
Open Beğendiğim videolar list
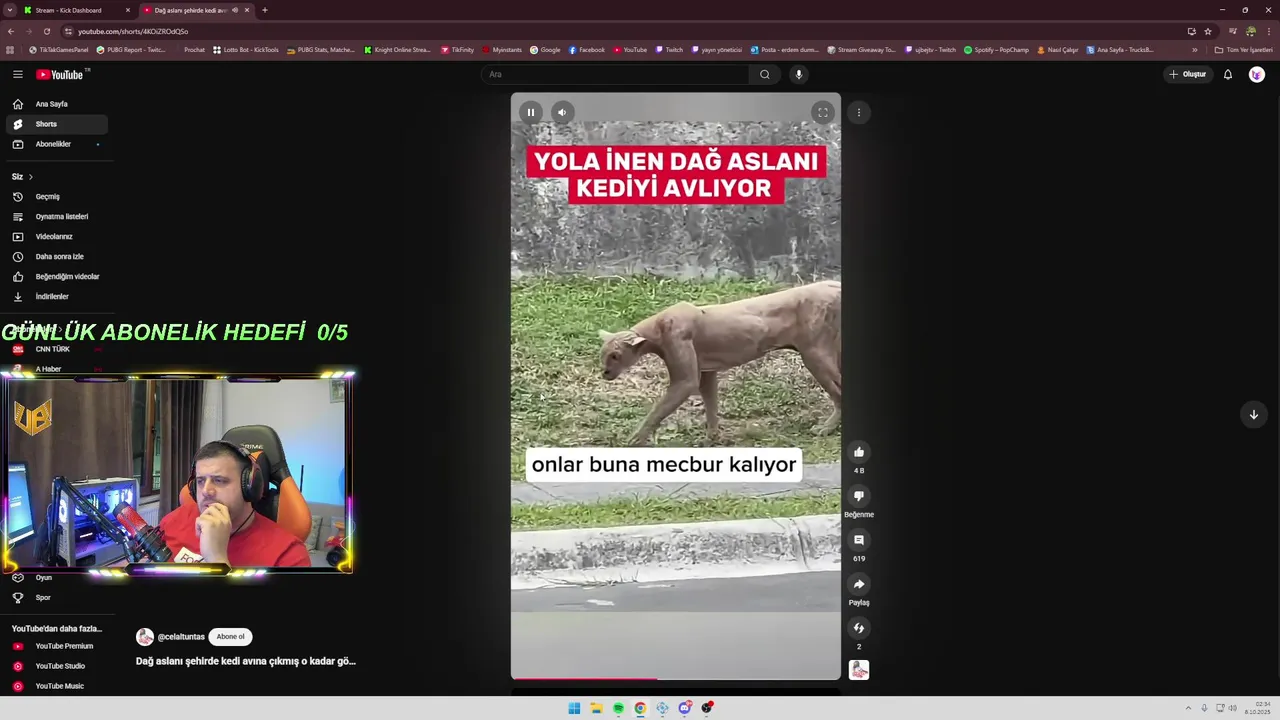[56, 276]
